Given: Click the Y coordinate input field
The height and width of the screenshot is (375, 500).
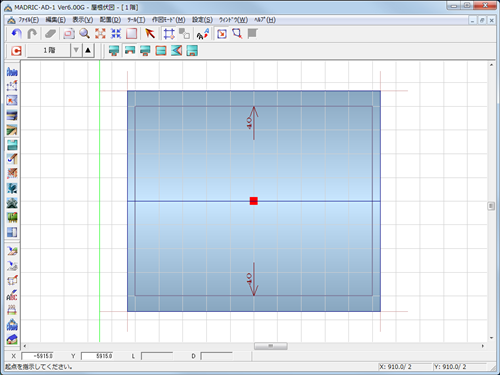Looking at the screenshot, I should coord(97,356).
